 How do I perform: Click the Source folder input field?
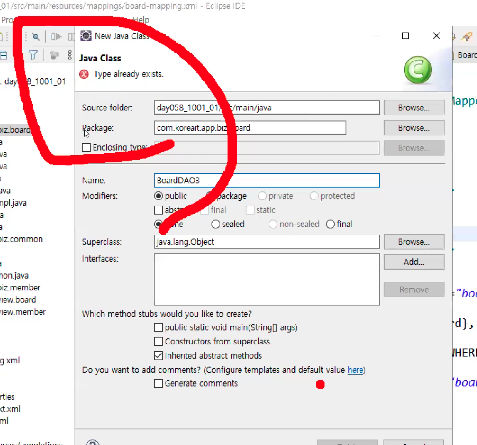point(267,108)
